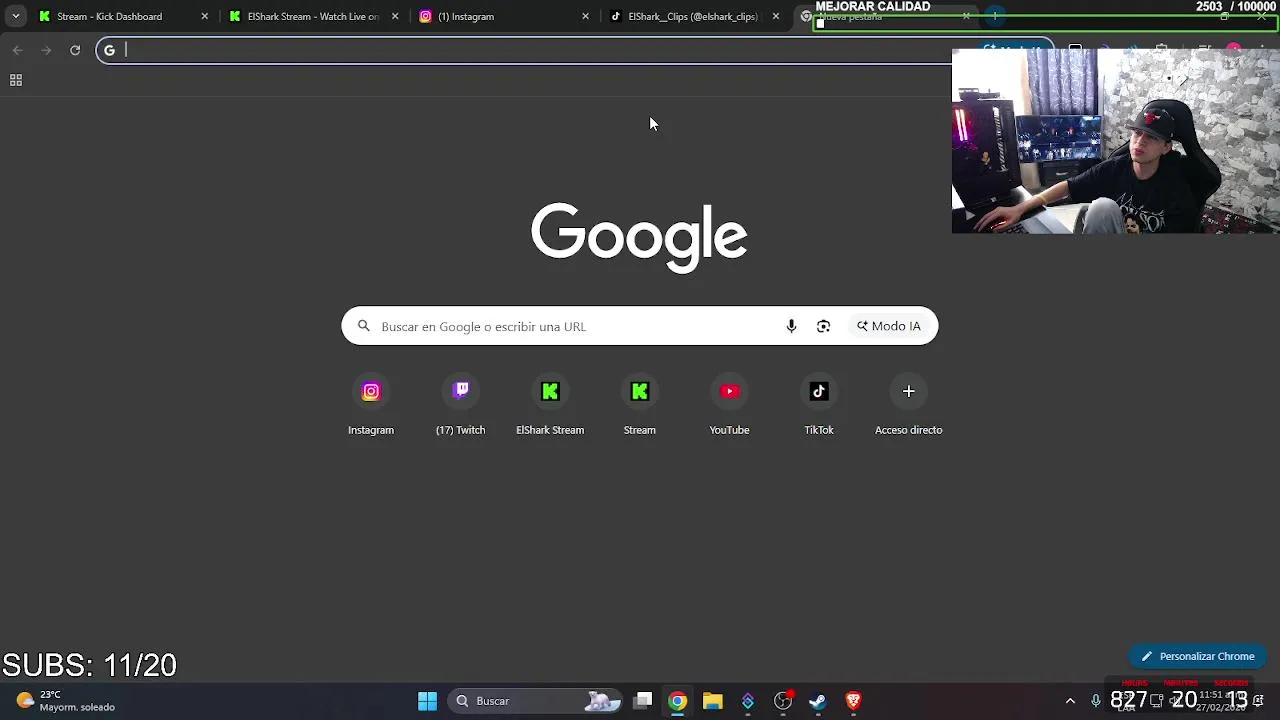Screen dimensions: 1280x720
Task: Close the Kick Dashboard tab
Action: point(205,16)
